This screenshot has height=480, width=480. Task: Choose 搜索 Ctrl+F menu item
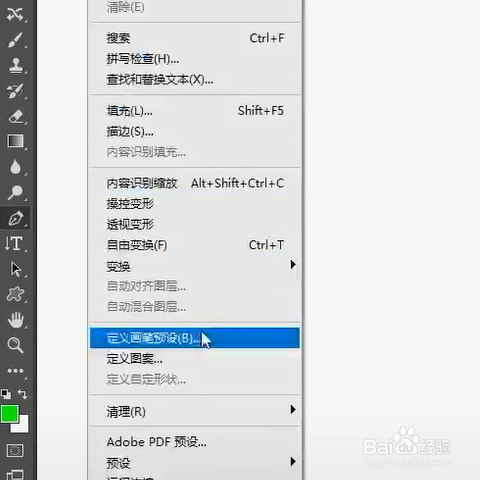195,38
